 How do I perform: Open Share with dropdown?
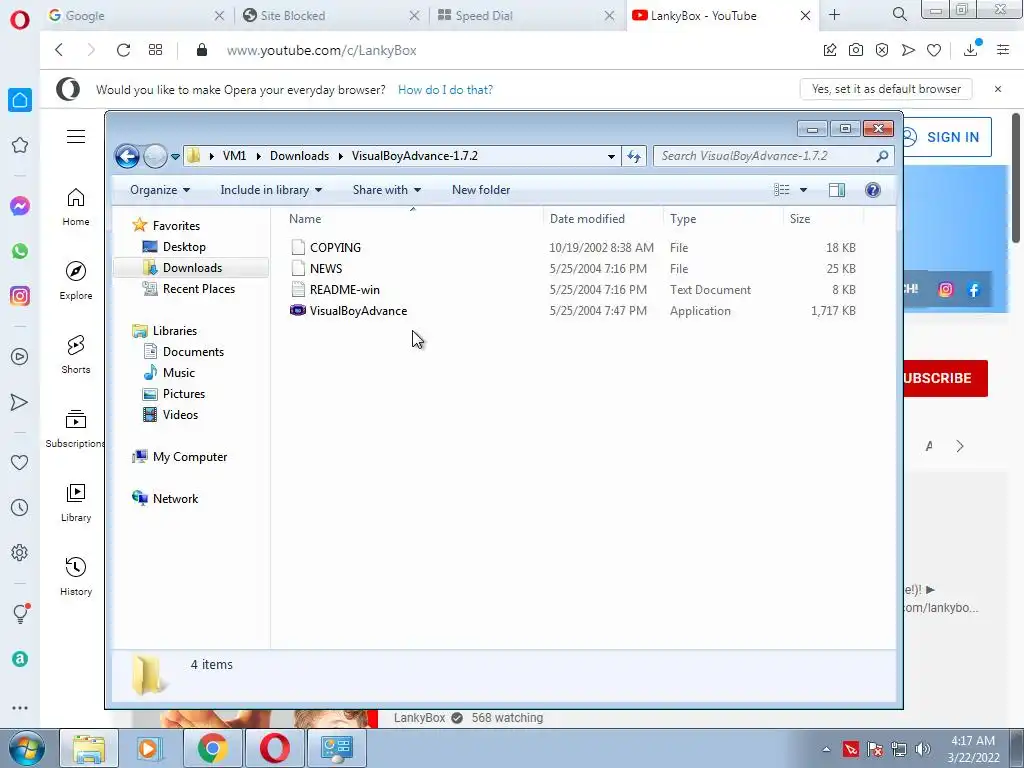click(387, 190)
